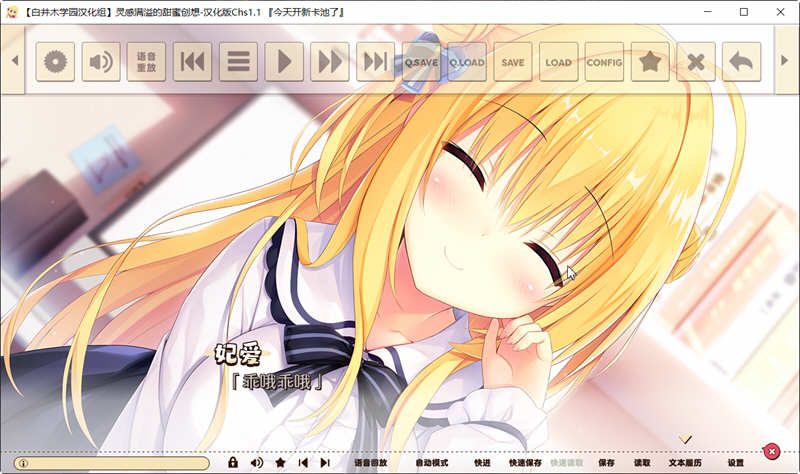Click the double-arrow fast forward button
The image size is (800, 474).
tap(330, 62)
